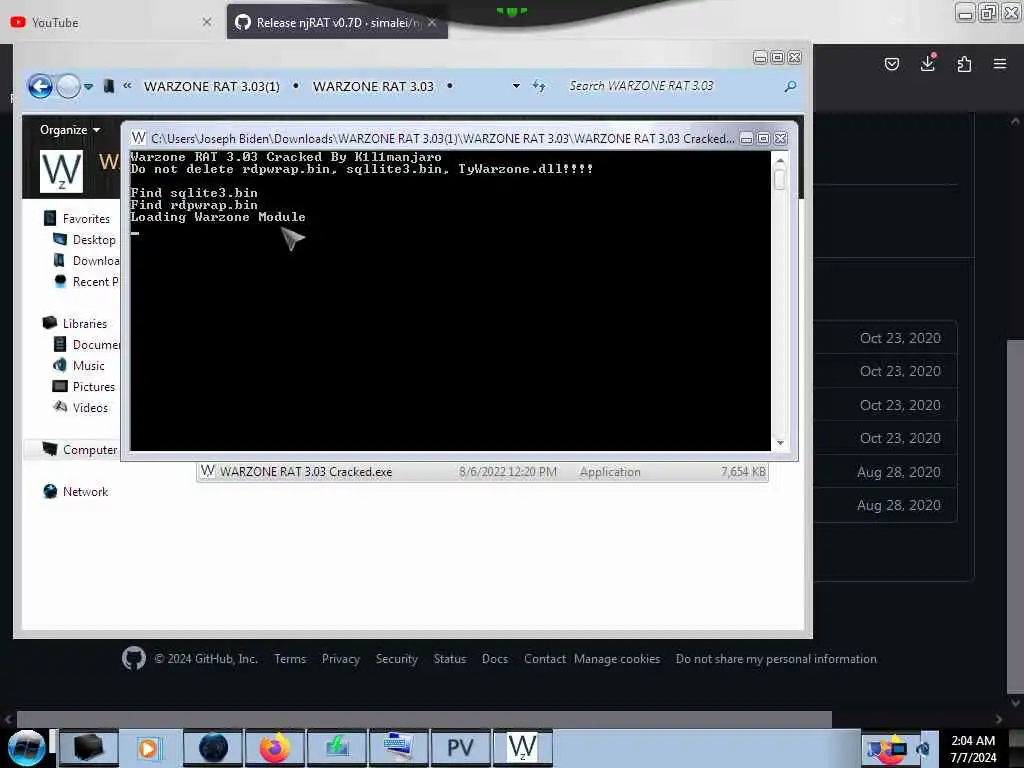The height and width of the screenshot is (768, 1024).
Task: Click the Explorer forward arrow button
Action: coord(69,86)
